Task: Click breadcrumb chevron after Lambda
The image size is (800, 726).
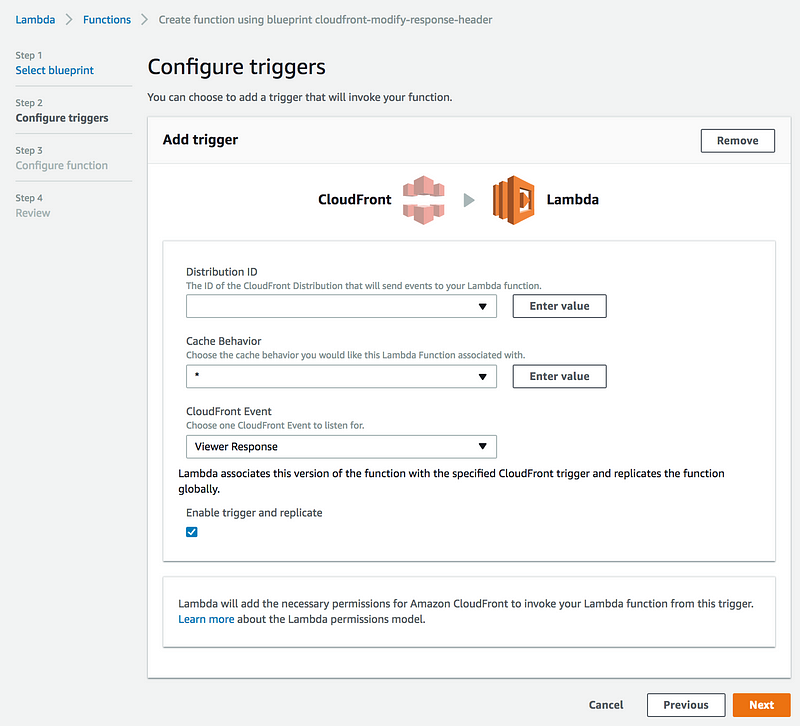Action: 69,19
